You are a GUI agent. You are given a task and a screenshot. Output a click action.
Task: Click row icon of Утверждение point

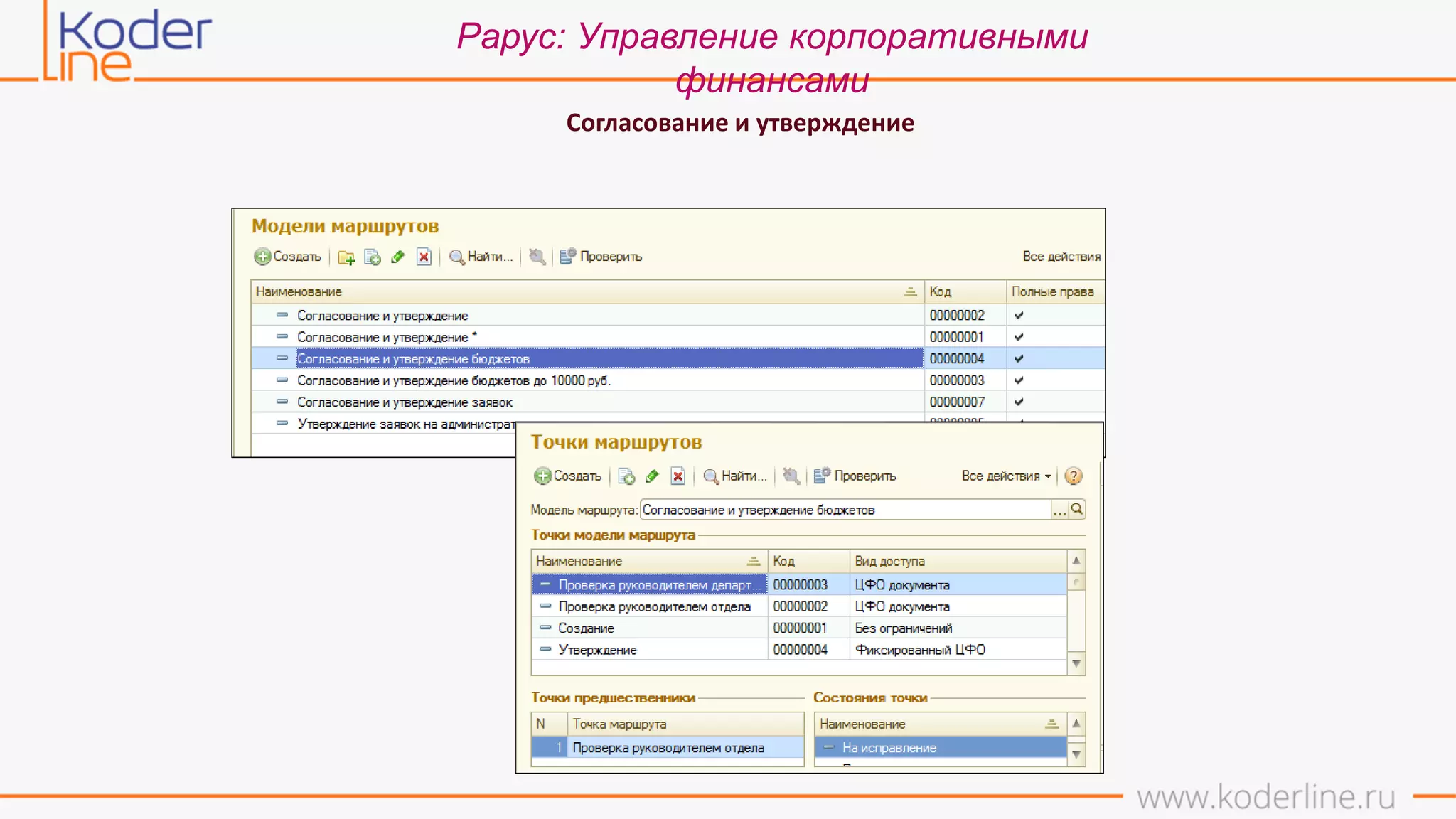point(545,649)
